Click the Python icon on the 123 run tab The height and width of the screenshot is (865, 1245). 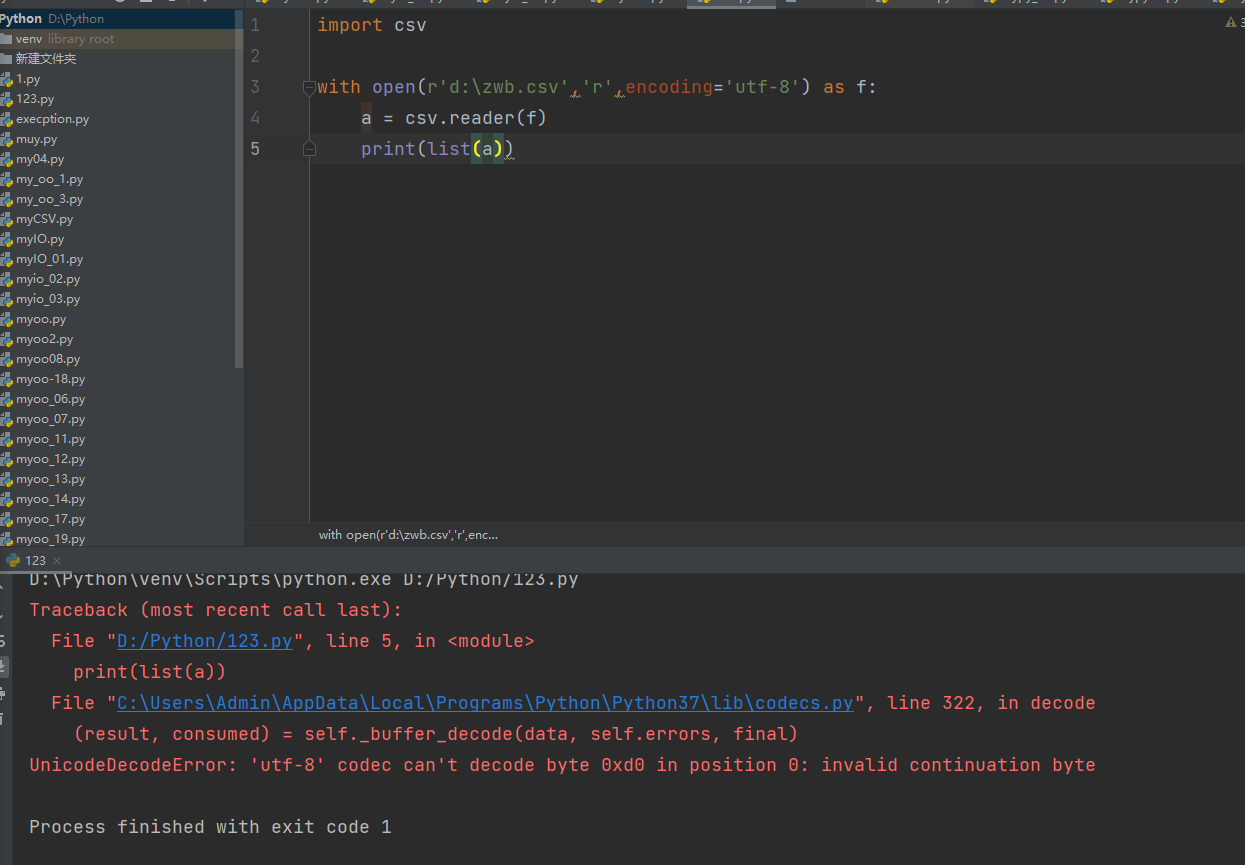(13, 561)
